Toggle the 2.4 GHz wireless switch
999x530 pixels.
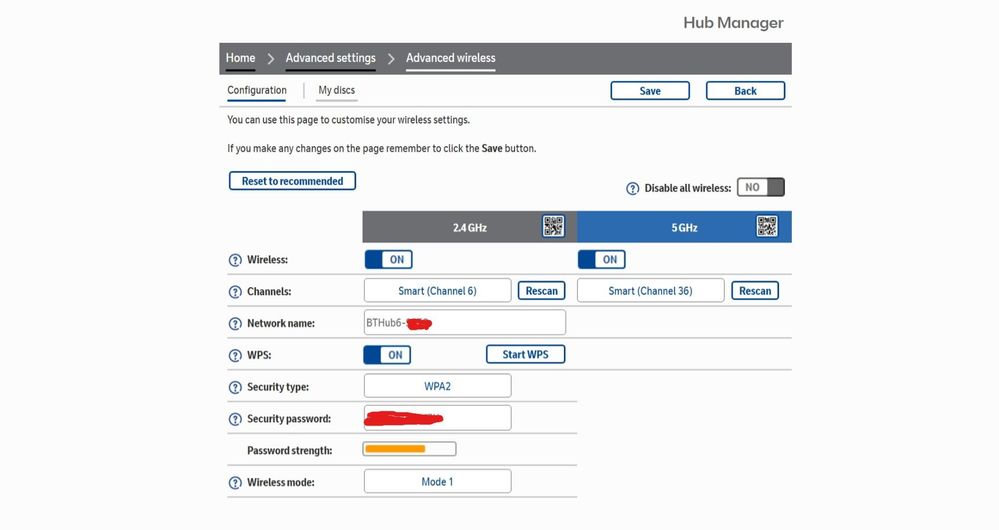(x=387, y=260)
